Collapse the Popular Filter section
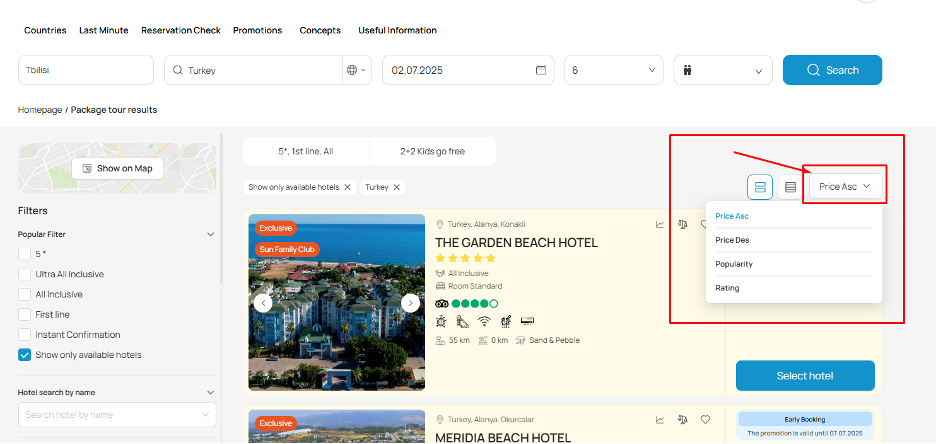Viewport: 936px width, 444px height. [210, 235]
